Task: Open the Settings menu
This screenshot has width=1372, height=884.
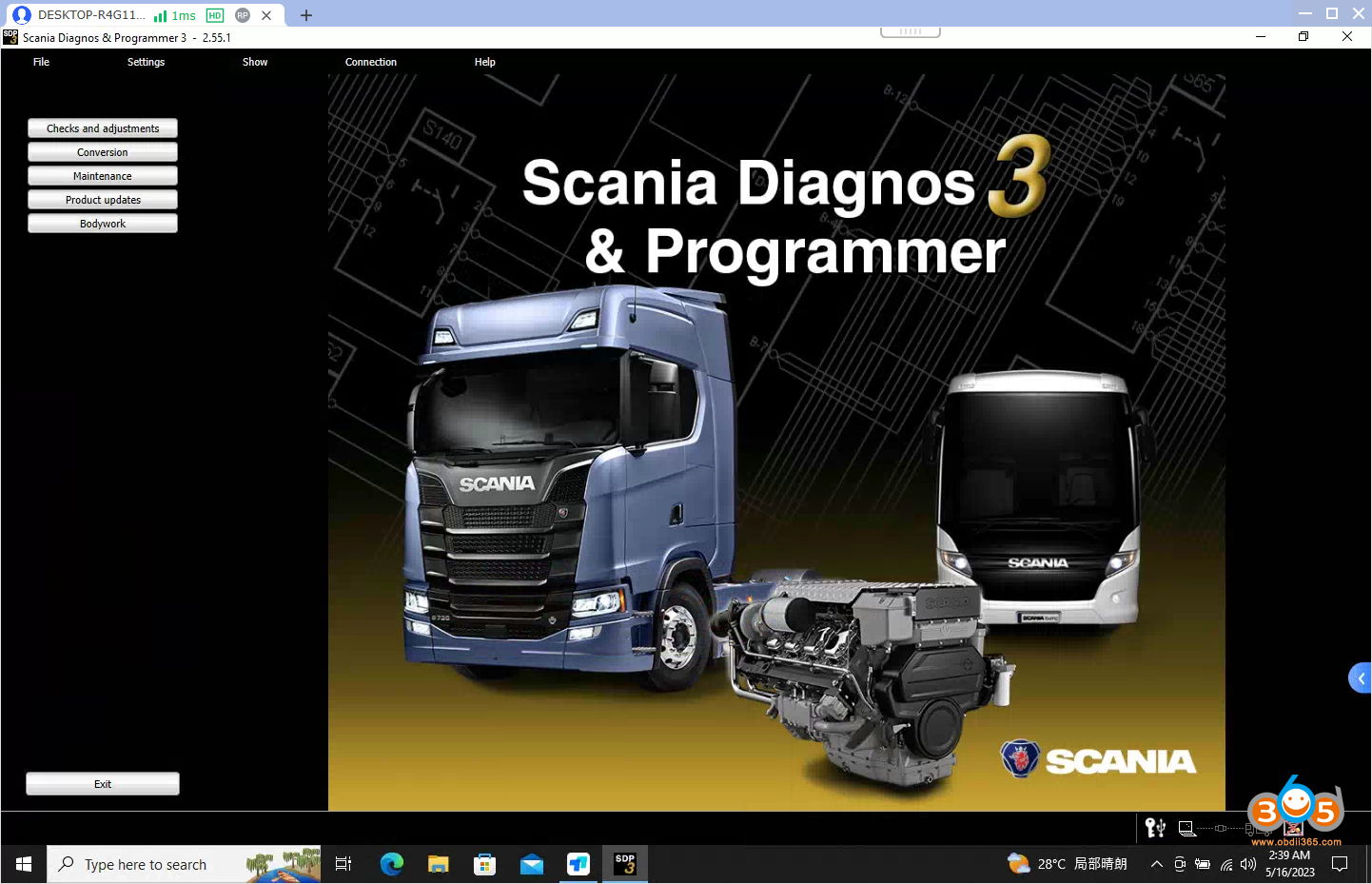Action: click(146, 62)
